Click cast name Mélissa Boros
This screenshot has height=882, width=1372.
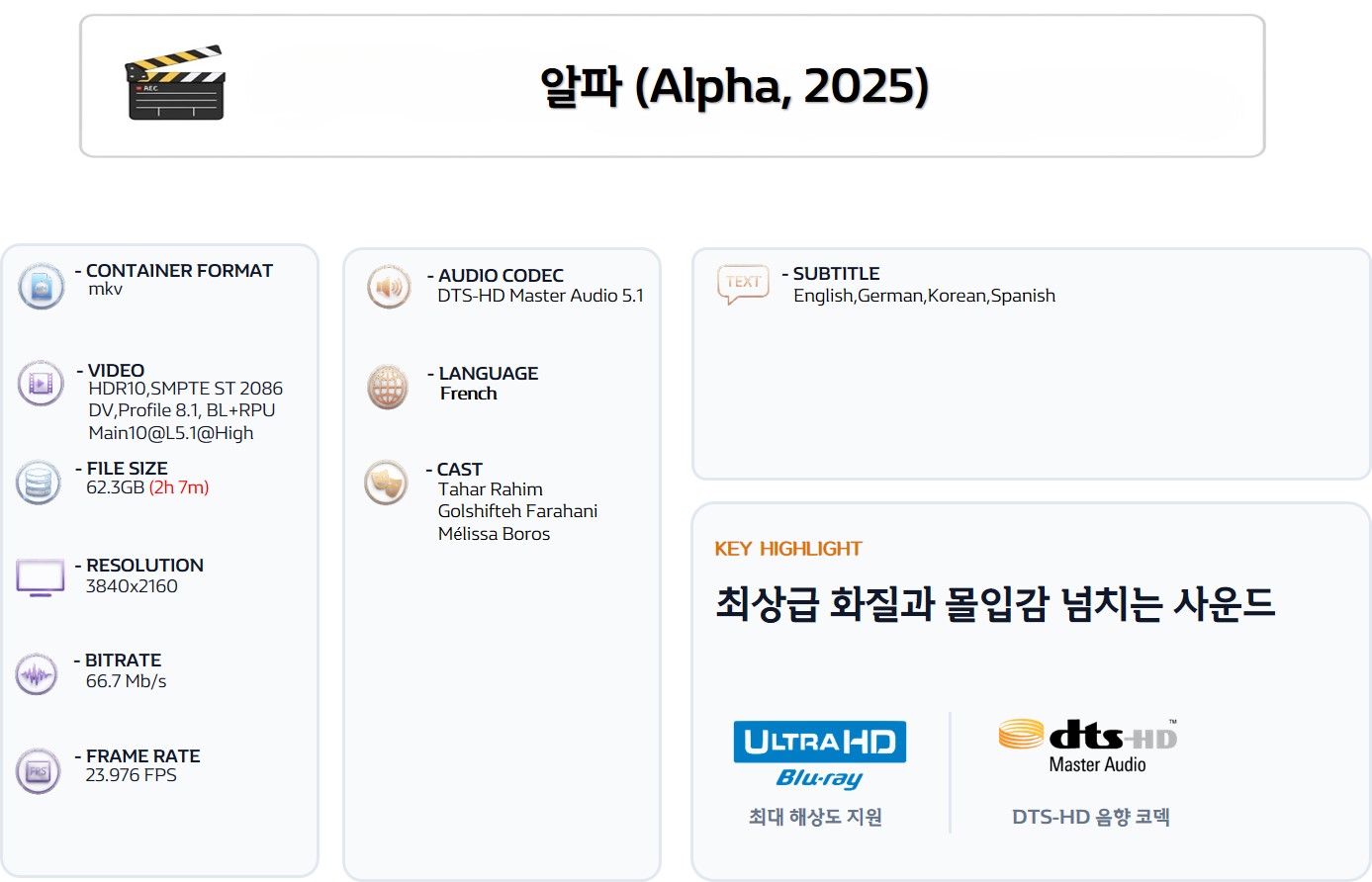494,534
